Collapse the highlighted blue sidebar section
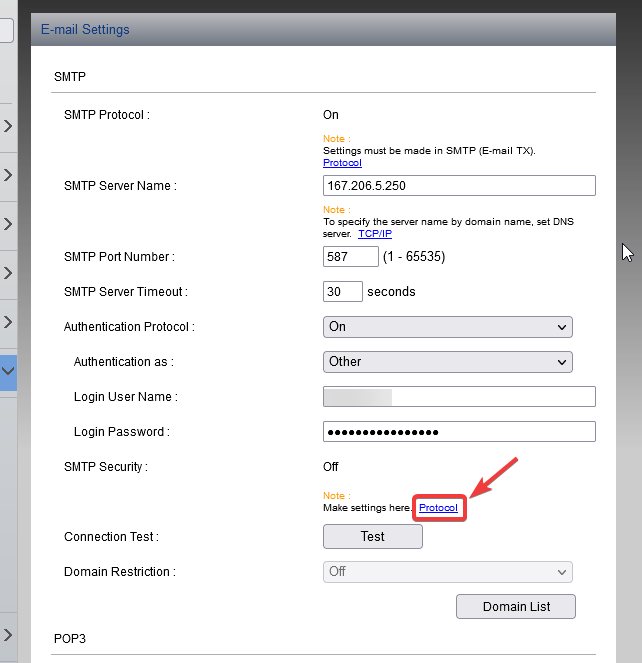Viewport: 642px width, 663px height. (8, 372)
